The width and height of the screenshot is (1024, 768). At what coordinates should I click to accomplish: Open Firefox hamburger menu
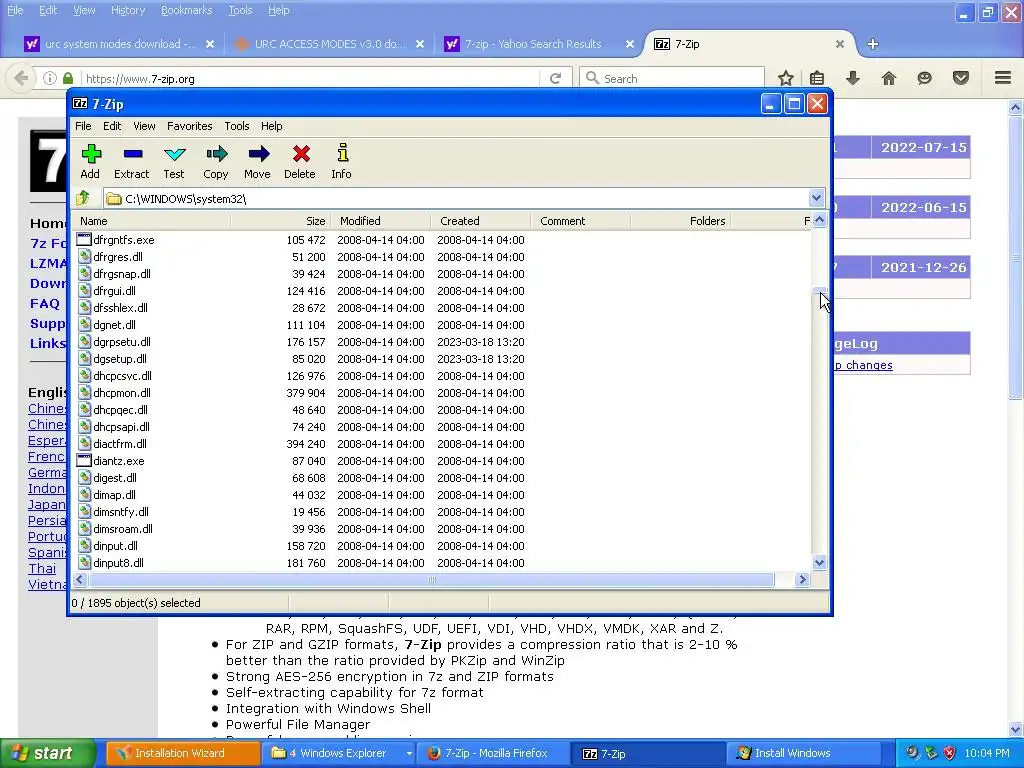[x=1003, y=78]
